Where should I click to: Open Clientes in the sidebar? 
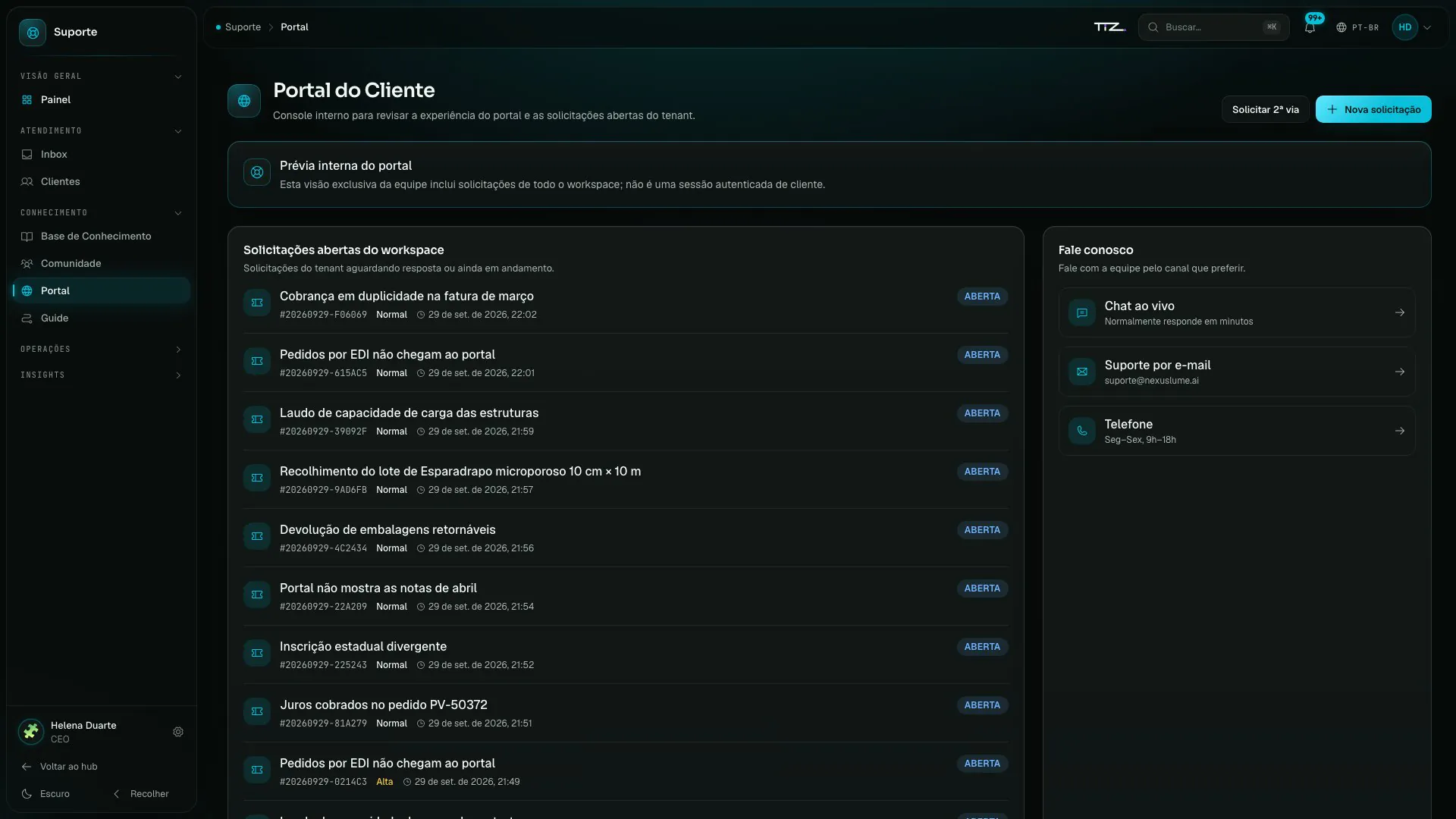tap(102, 182)
